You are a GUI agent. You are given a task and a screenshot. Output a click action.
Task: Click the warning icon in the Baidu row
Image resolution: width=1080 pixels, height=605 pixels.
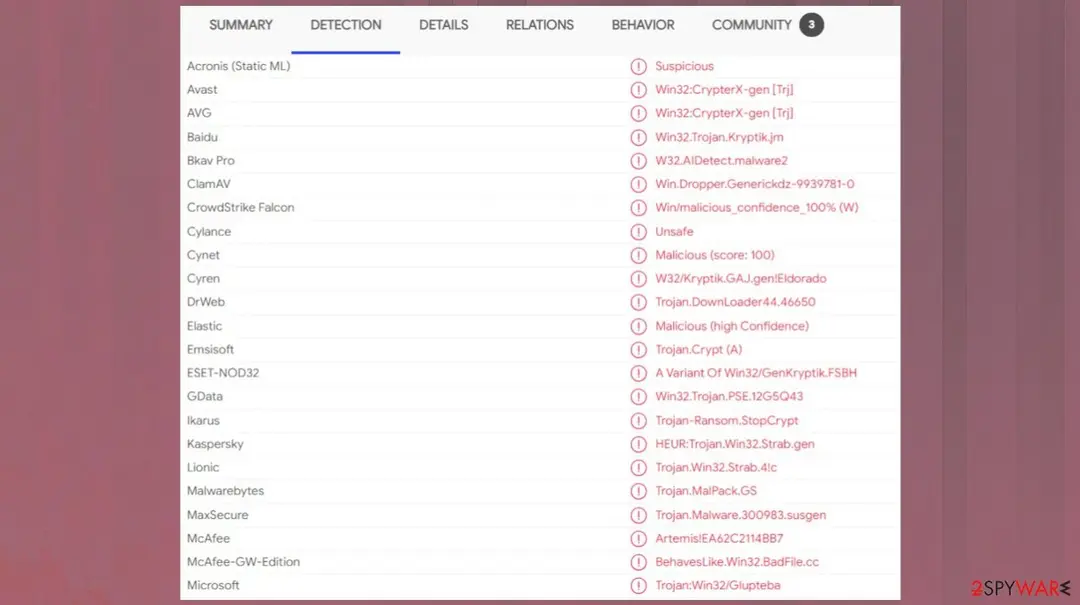[638, 137]
